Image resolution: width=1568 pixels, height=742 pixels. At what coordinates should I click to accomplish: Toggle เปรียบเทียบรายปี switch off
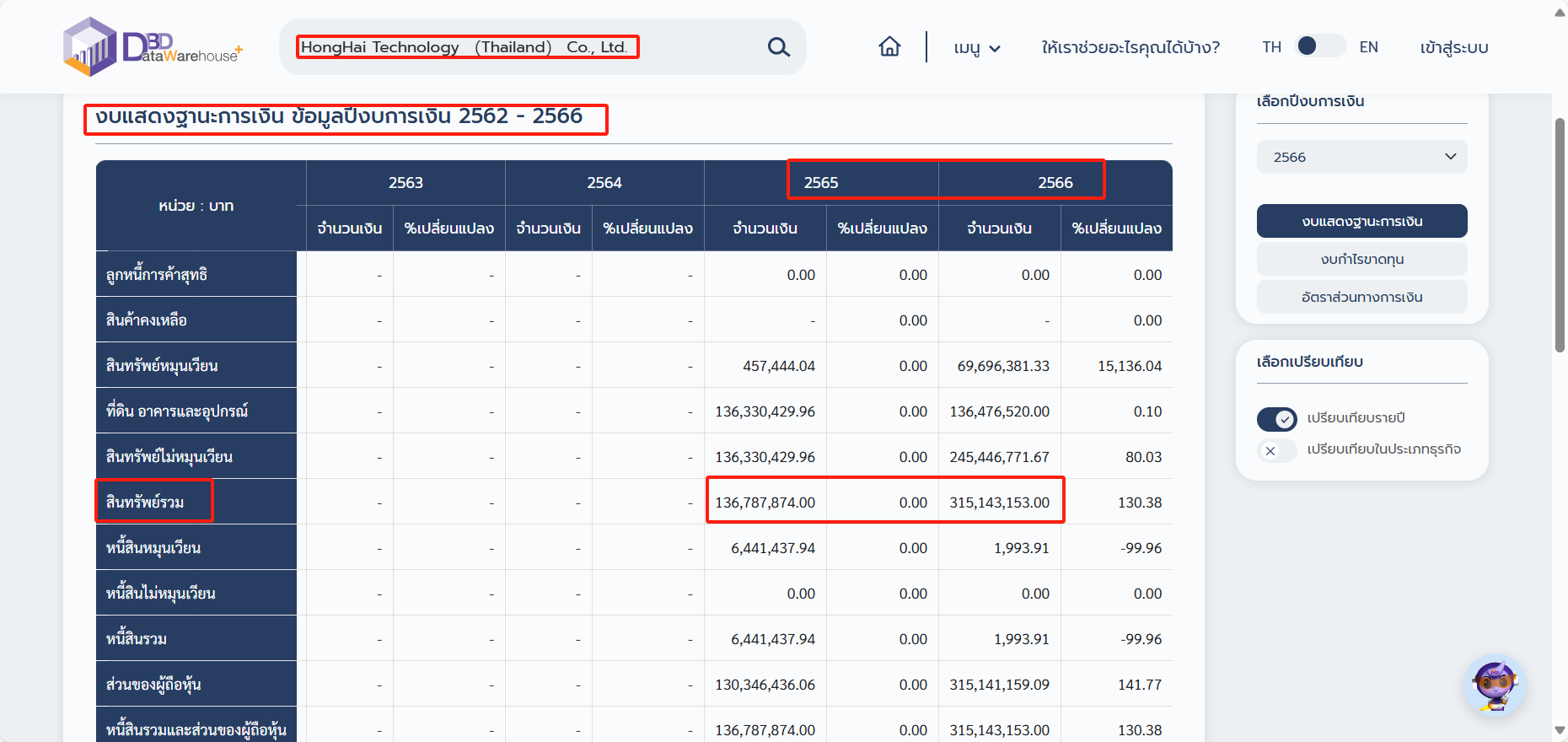(x=1276, y=418)
